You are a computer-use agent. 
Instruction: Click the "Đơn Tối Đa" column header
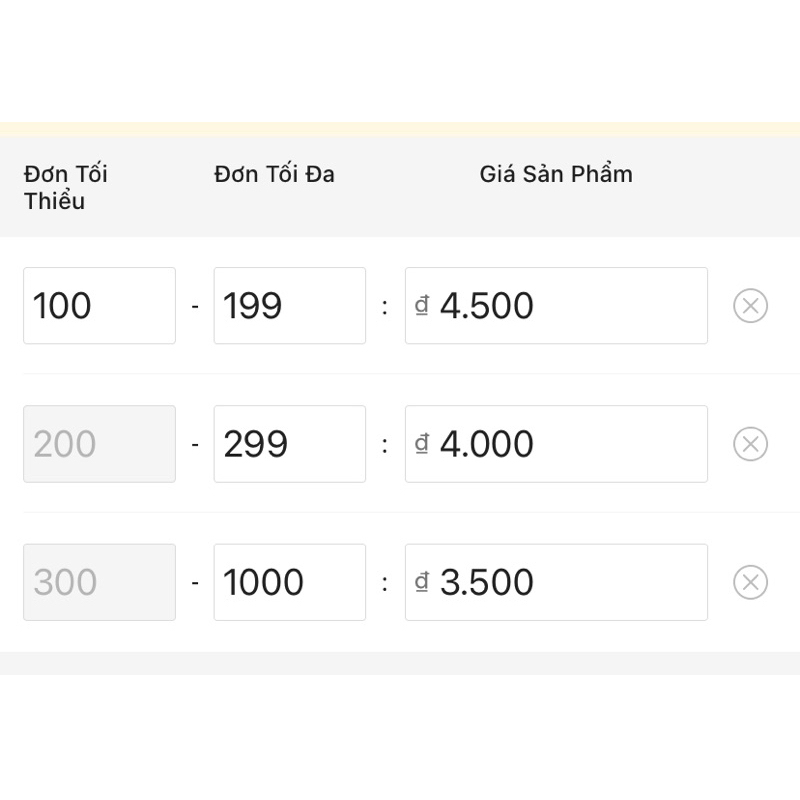(x=274, y=174)
